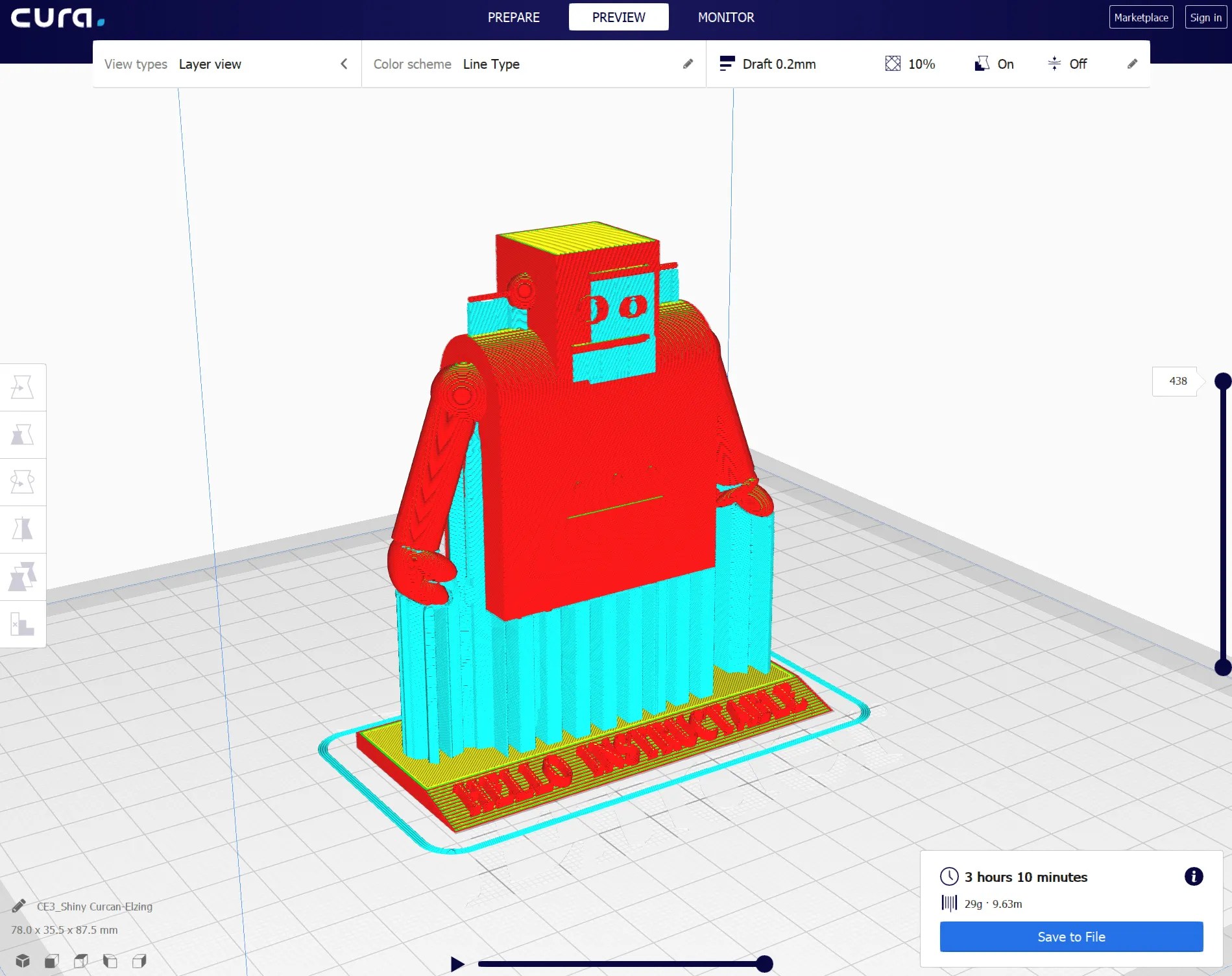Switch to top view orientation icon
The height and width of the screenshot is (976, 1232).
pyautogui.click(x=80, y=961)
